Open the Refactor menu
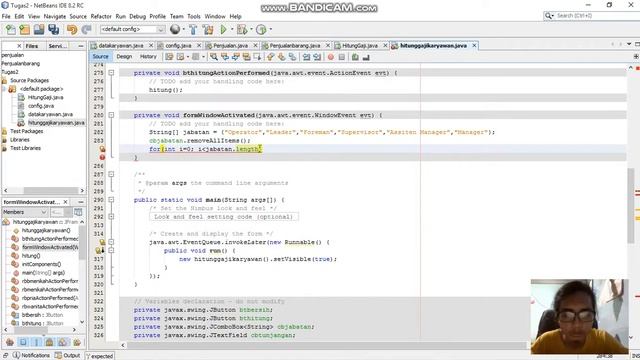Screen dimensions: 640x360 click(x=101, y=16)
